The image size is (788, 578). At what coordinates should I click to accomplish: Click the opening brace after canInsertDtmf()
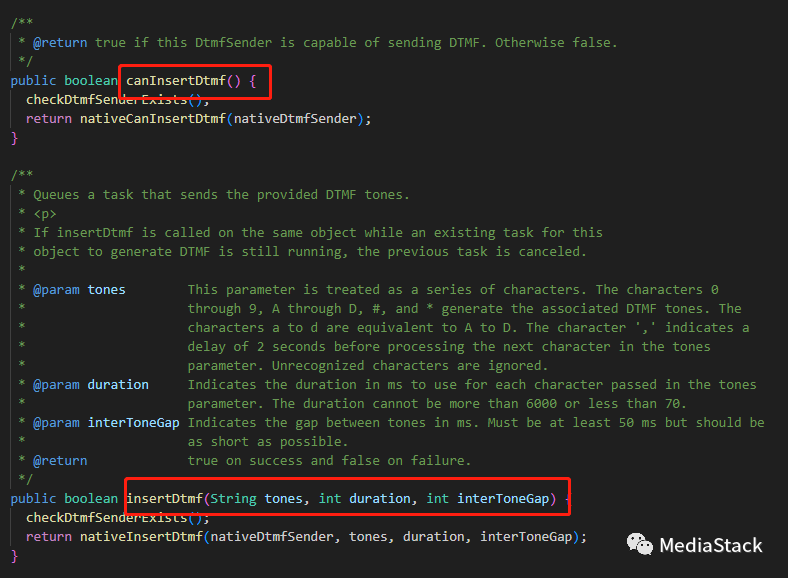(x=254, y=80)
